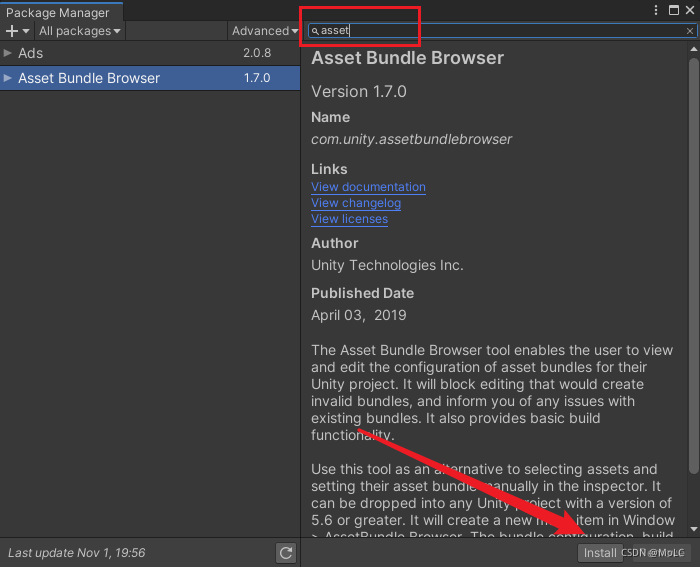Viewport: 700px width, 567px height.
Task: Click the asset search input field
Action: pos(502,30)
